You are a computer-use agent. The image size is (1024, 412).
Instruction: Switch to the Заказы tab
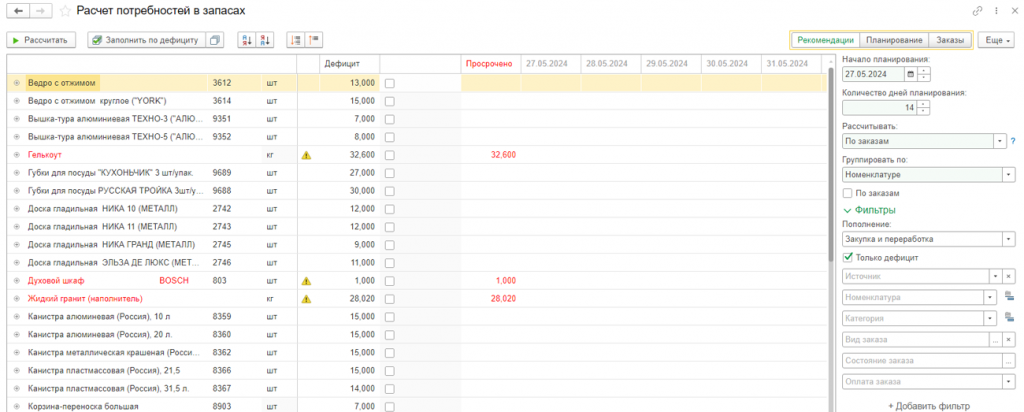click(950, 40)
